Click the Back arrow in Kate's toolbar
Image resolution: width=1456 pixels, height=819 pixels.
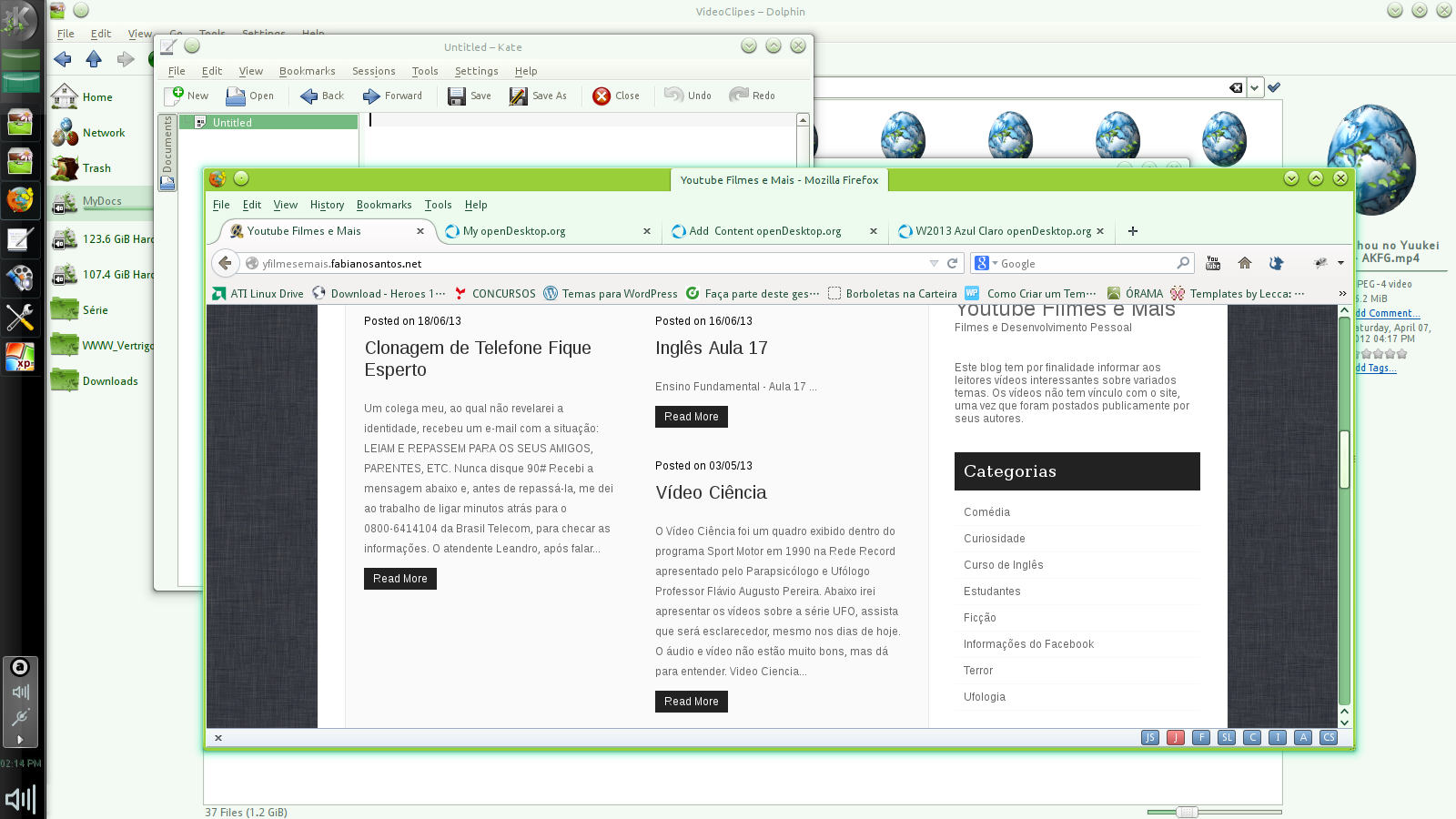click(309, 96)
